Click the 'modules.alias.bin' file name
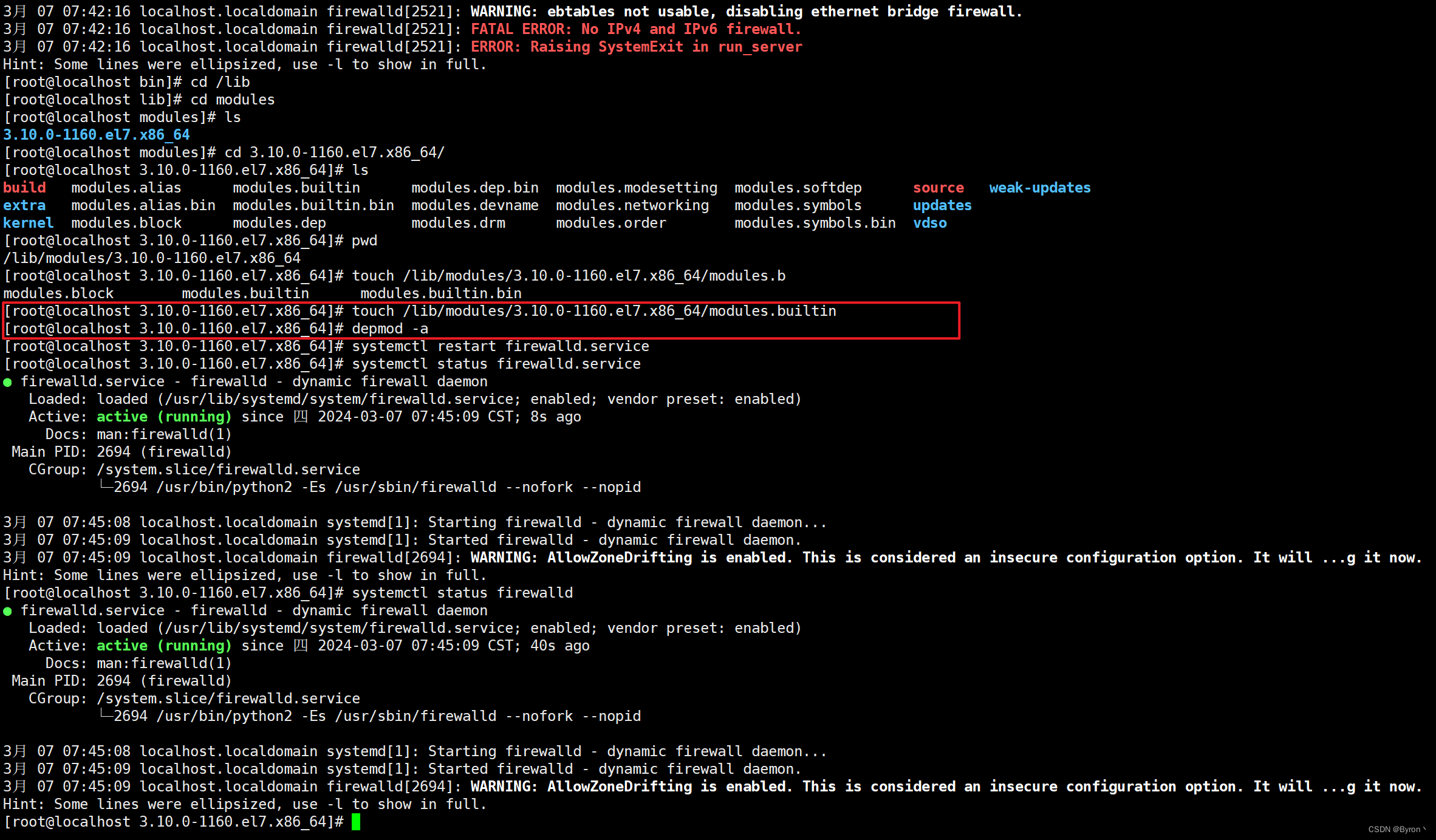The width and height of the screenshot is (1436, 840). (143, 205)
